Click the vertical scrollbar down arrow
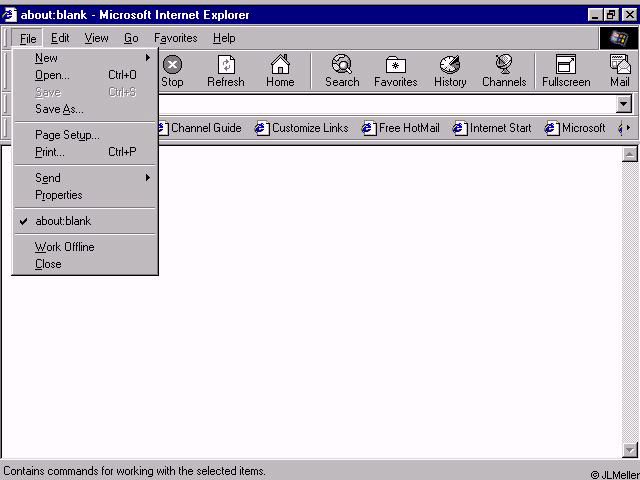640x480 pixels. click(630, 450)
